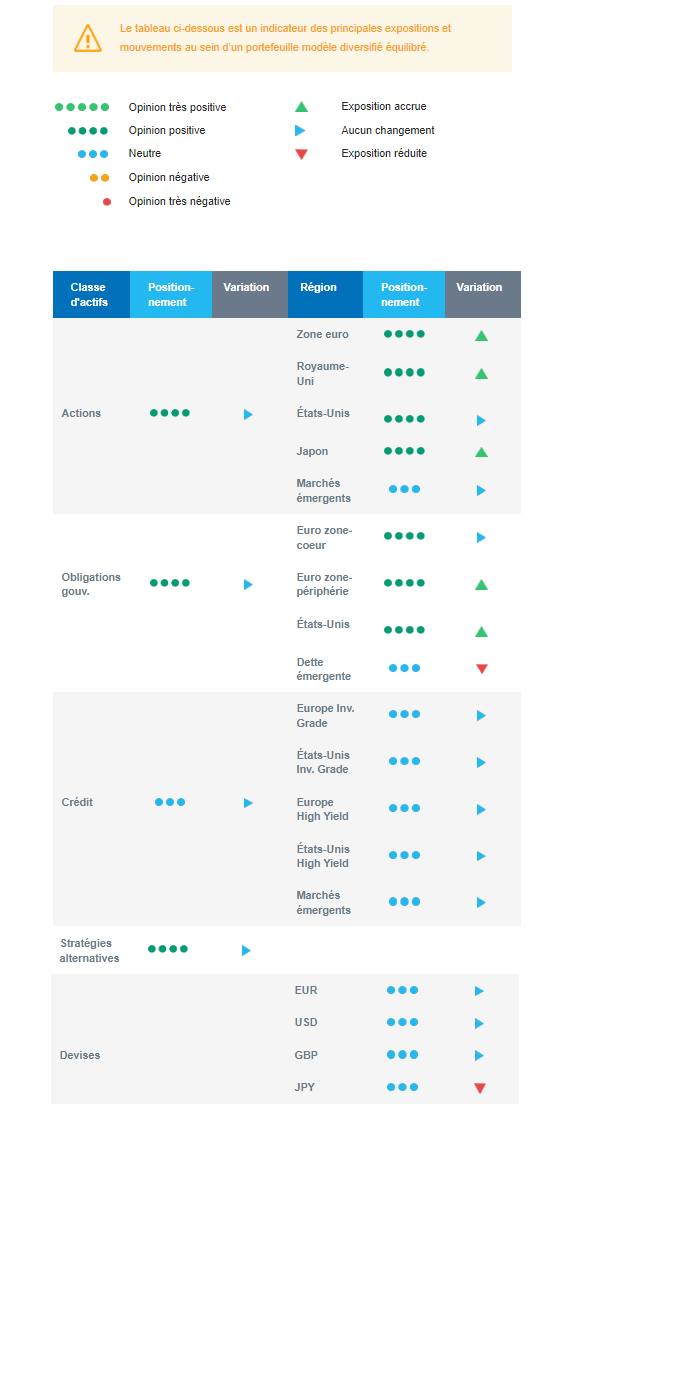Click the orange warning triangle icon

click(88, 38)
